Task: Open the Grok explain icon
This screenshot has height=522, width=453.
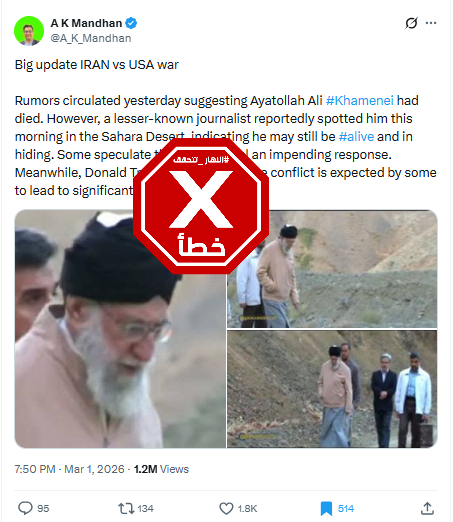Action: coord(411,23)
